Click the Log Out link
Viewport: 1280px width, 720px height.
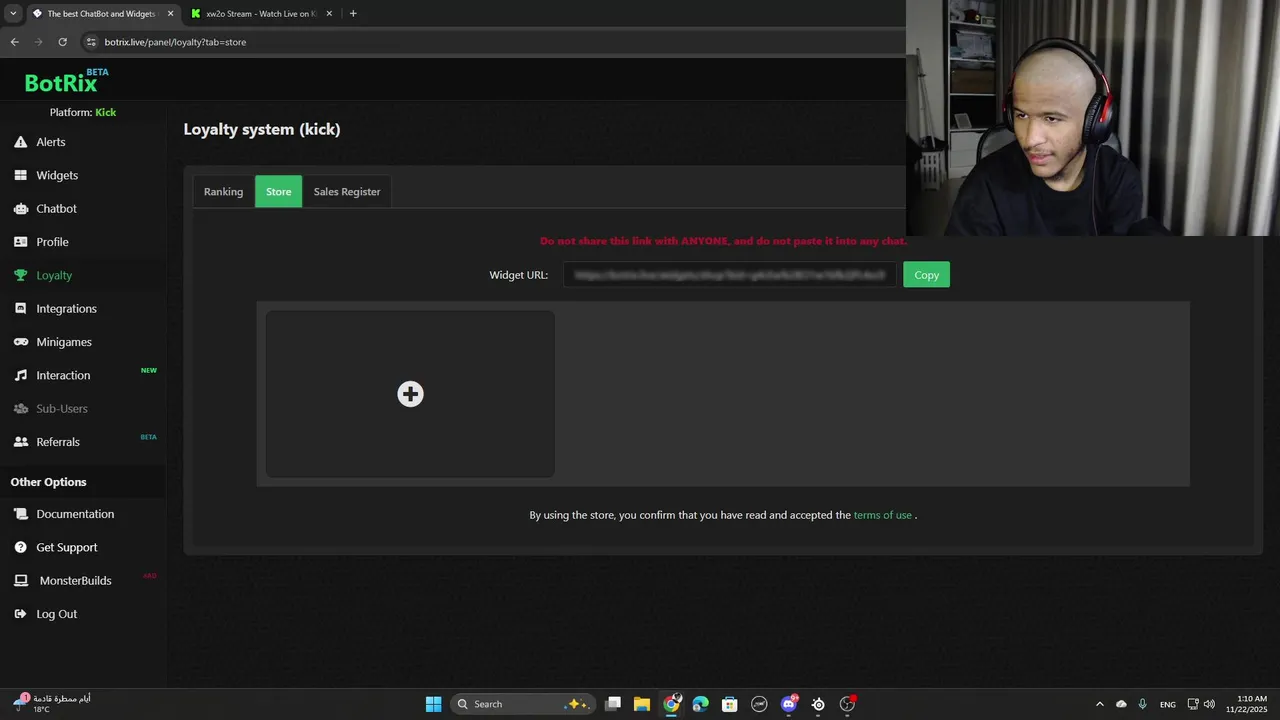pyautogui.click(x=56, y=614)
